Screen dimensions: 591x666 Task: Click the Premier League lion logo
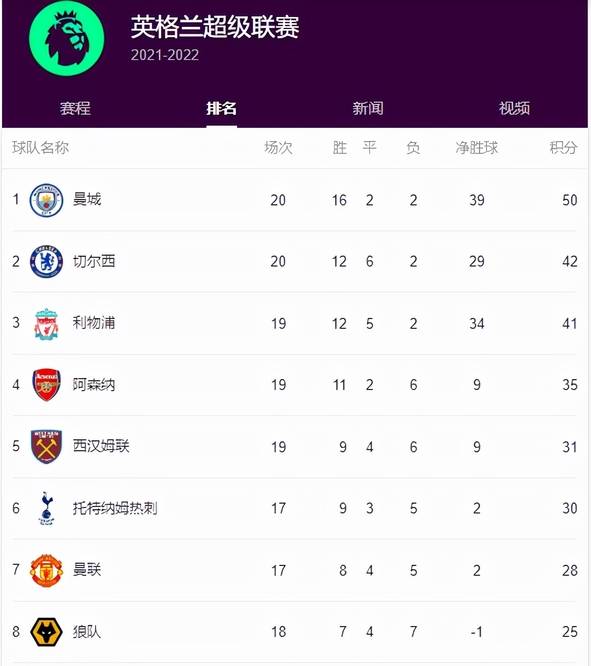(67, 39)
